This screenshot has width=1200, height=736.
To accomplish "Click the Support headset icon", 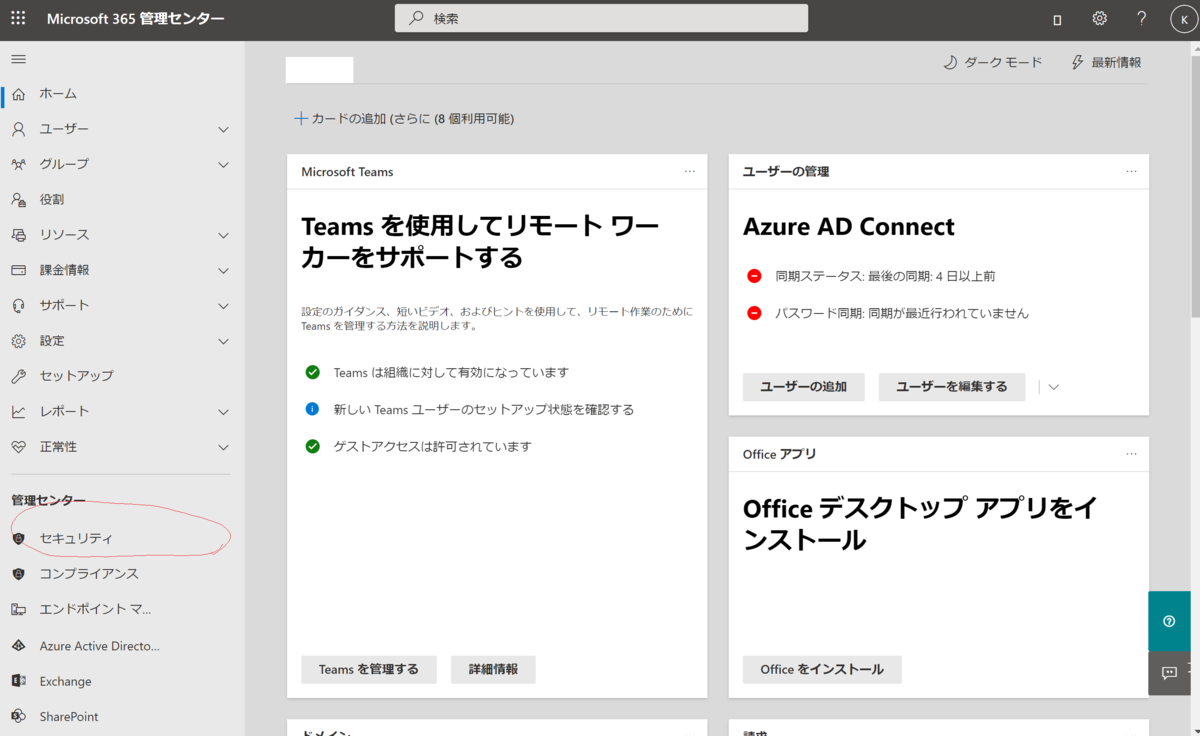I will click(x=18, y=305).
